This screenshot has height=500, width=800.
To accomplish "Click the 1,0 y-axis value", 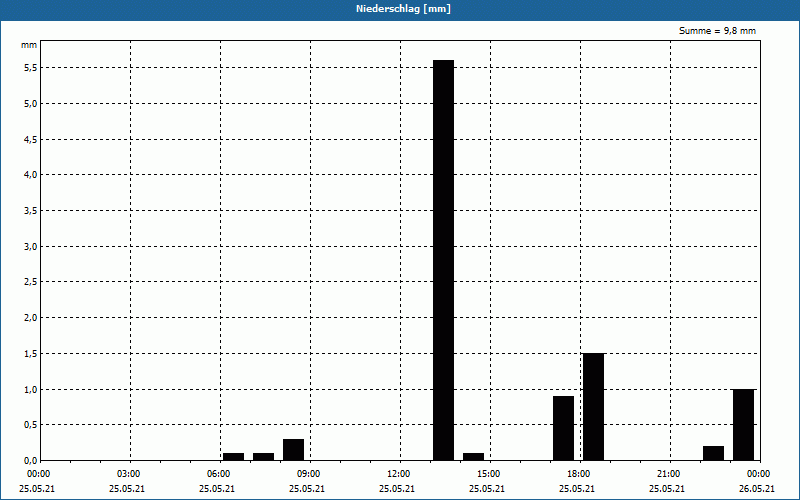I will tap(31, 389).
